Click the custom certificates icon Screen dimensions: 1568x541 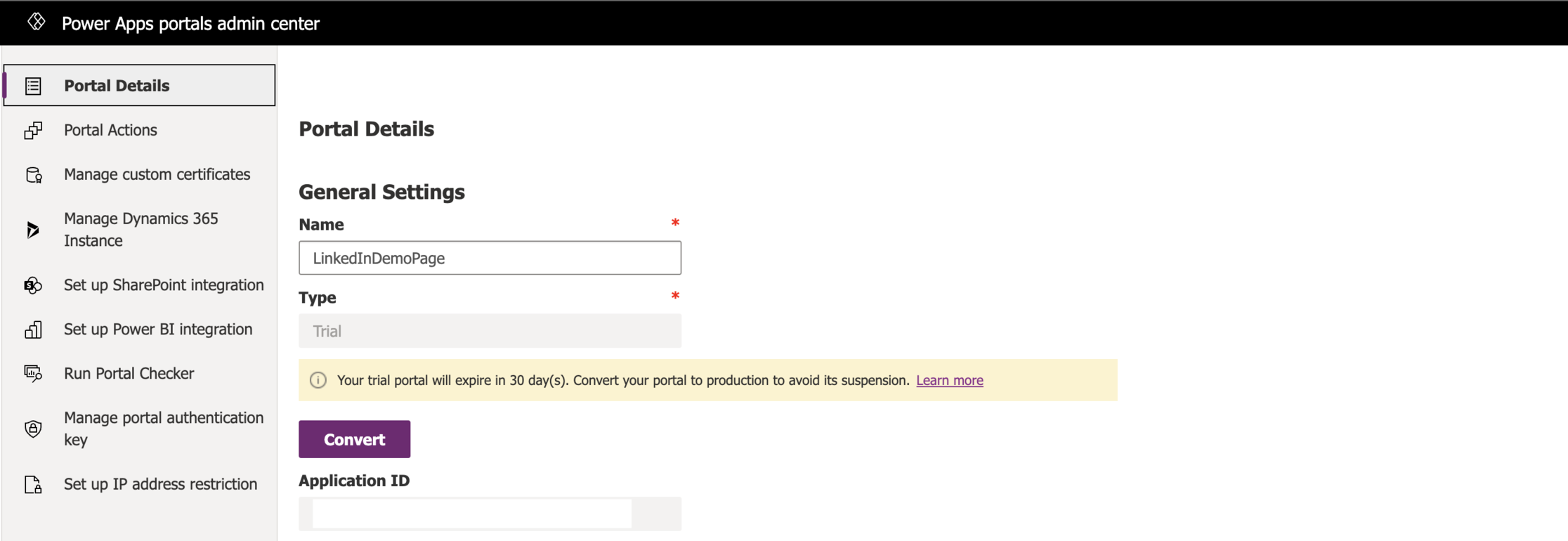coord(33,175)
